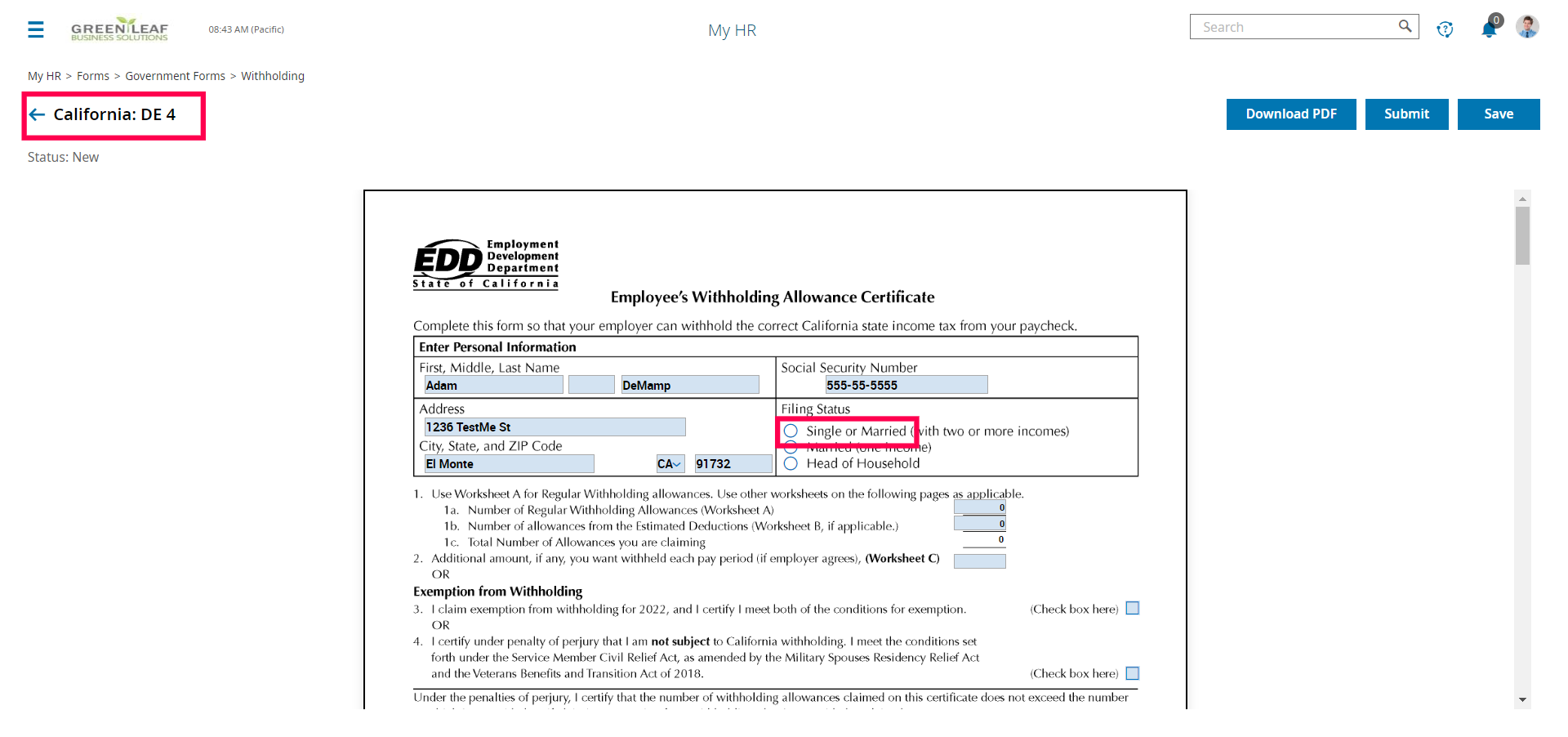This screenshot has height=737, width=1568.
Task: Go back using the arrow beside California: DE 4
Action: pyautogui.click(x=37, y=114)
